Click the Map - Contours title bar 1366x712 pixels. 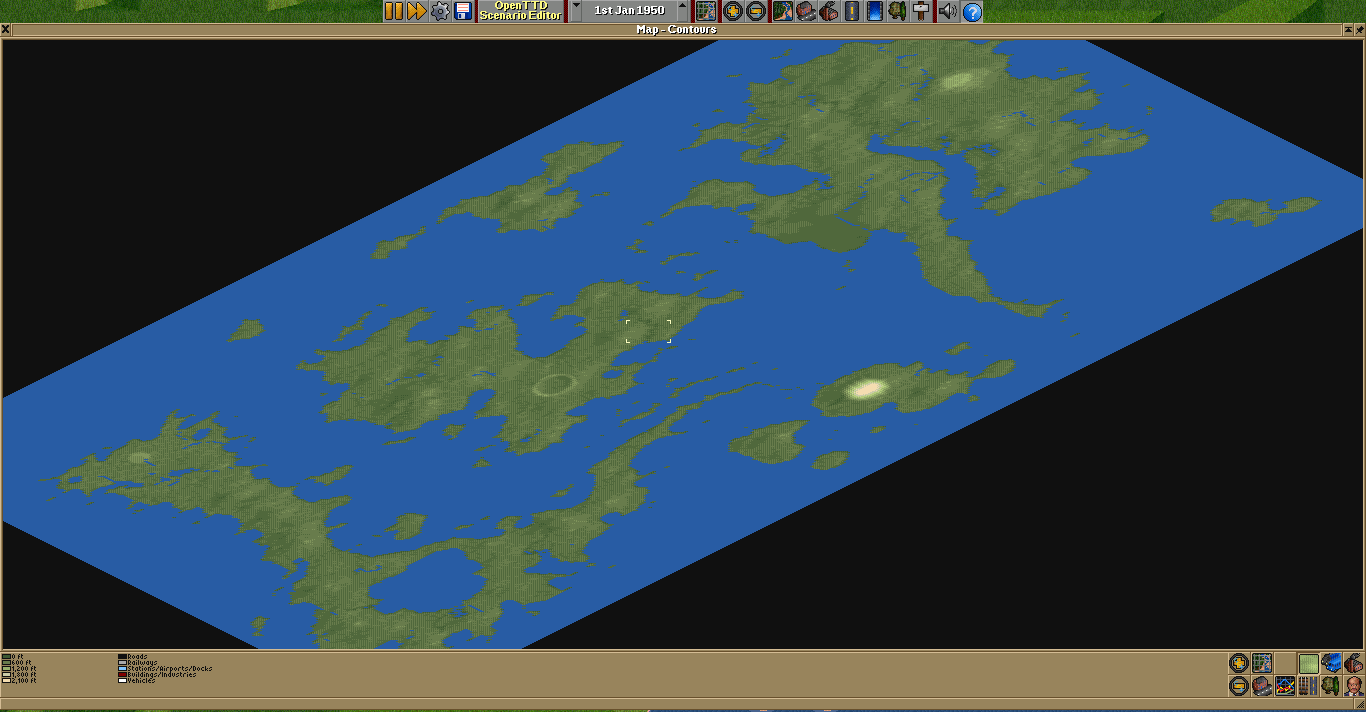point(676,30)
